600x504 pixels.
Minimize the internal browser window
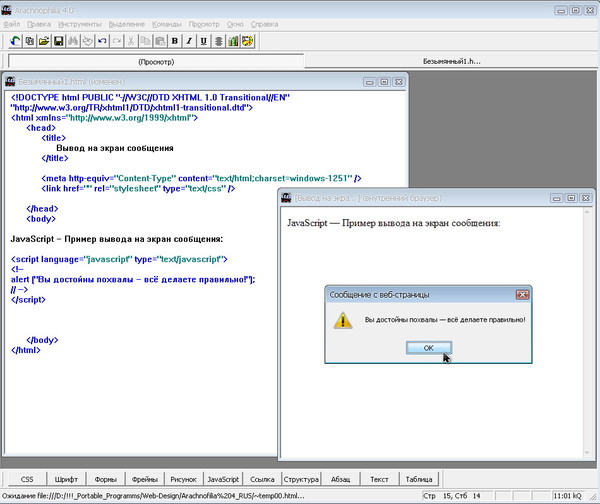pyautogui.click(x=556, y=198)
